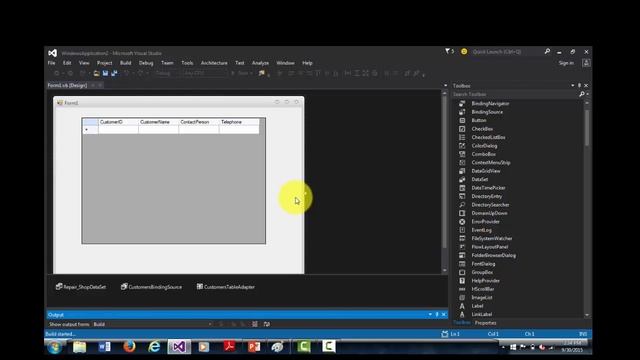Select FontDialog in the Toolbox
This screenshot has height=360, width=640.
tap(483, 264)
